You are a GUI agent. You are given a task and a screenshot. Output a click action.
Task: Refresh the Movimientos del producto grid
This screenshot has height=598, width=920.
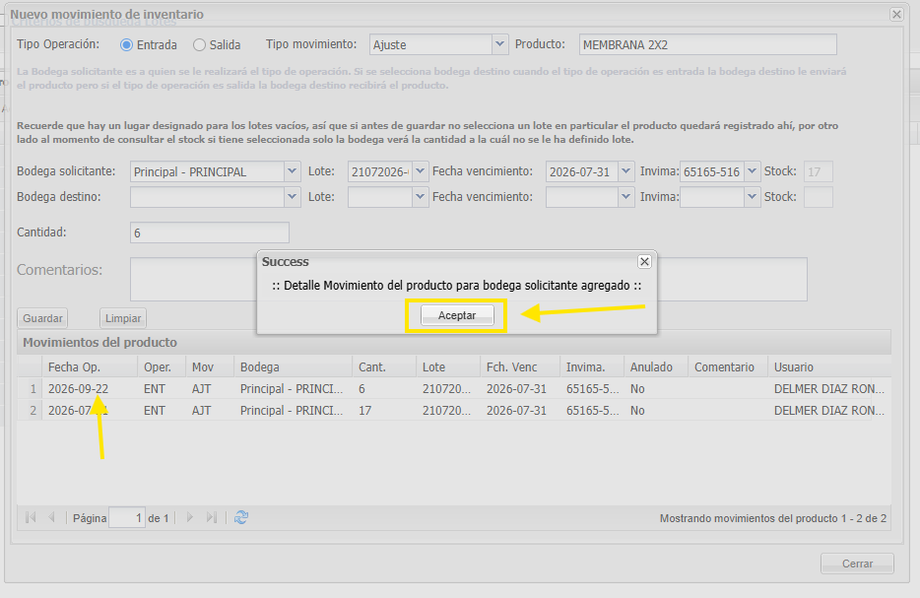241,518
